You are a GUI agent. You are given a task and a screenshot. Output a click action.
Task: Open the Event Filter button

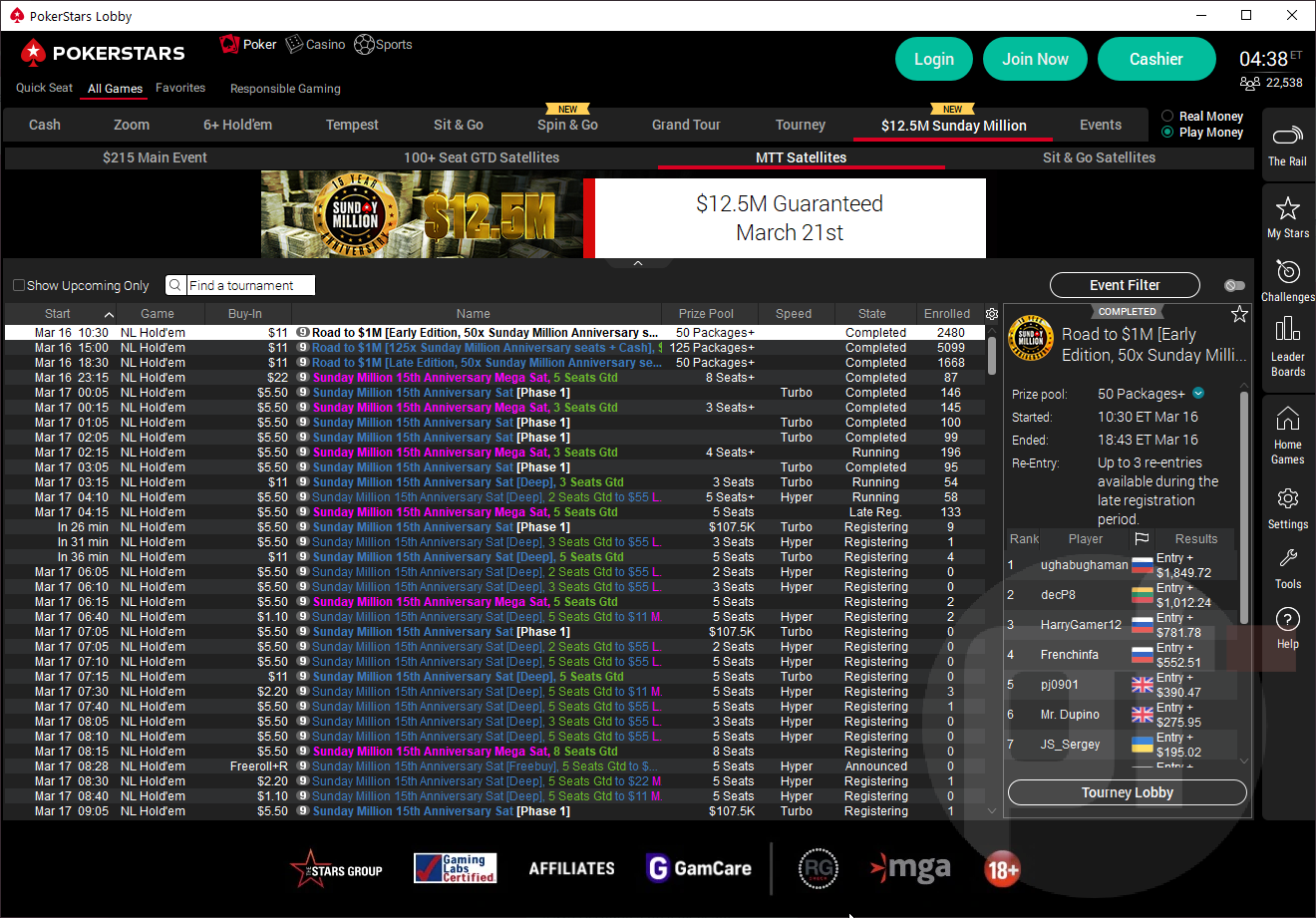(1125, 285)
